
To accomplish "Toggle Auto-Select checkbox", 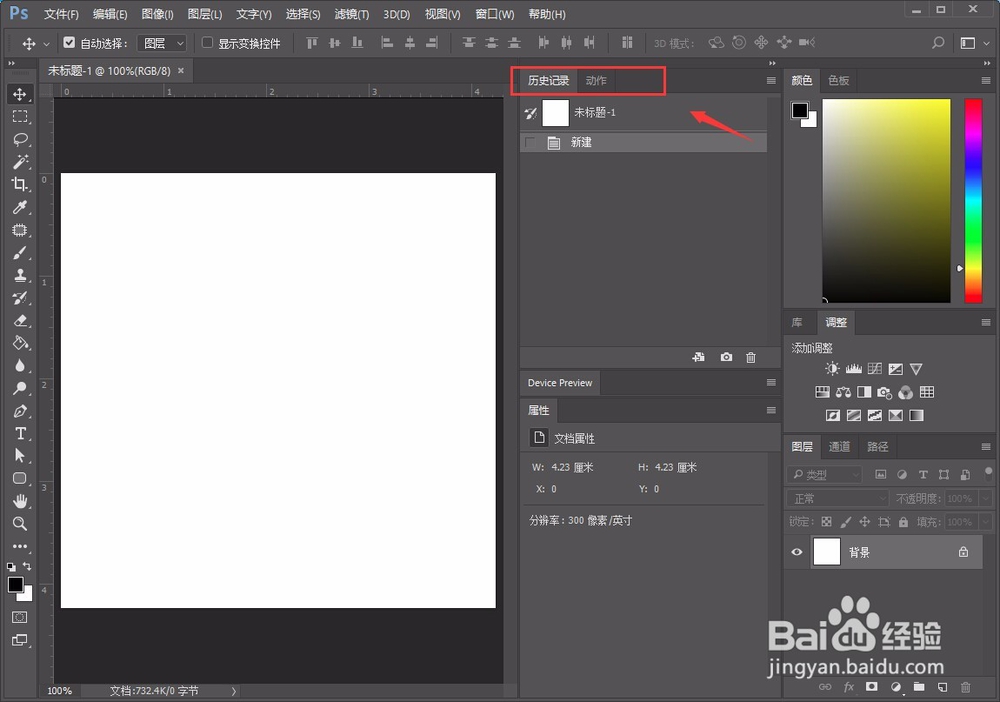I will coord(69,43).
